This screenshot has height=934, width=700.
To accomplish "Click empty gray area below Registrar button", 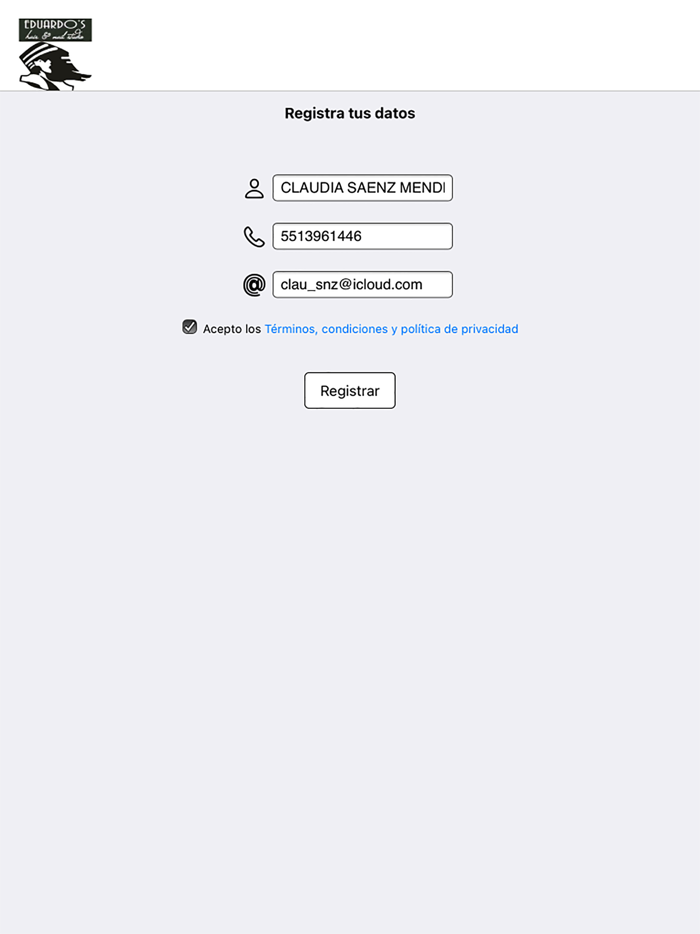I will coord(350,655).
